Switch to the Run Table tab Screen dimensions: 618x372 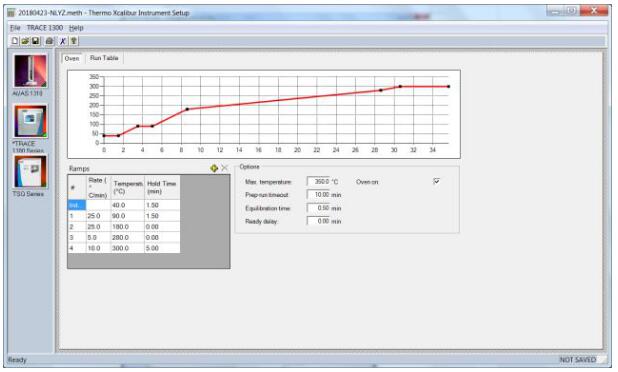(104, 58)
